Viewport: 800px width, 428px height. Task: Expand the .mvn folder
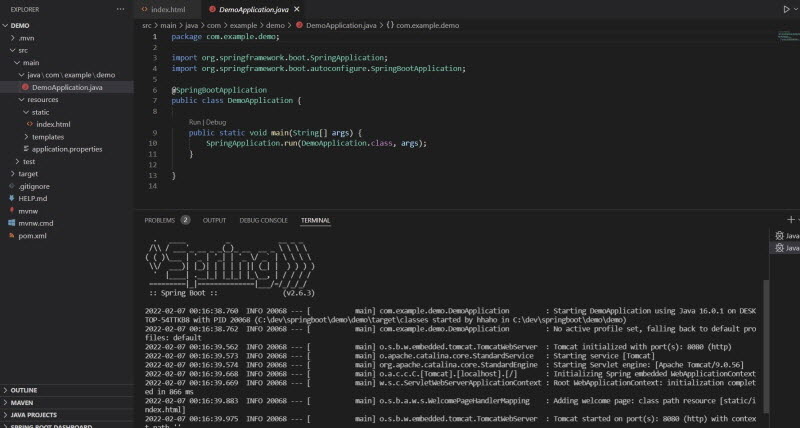(66, 38)
